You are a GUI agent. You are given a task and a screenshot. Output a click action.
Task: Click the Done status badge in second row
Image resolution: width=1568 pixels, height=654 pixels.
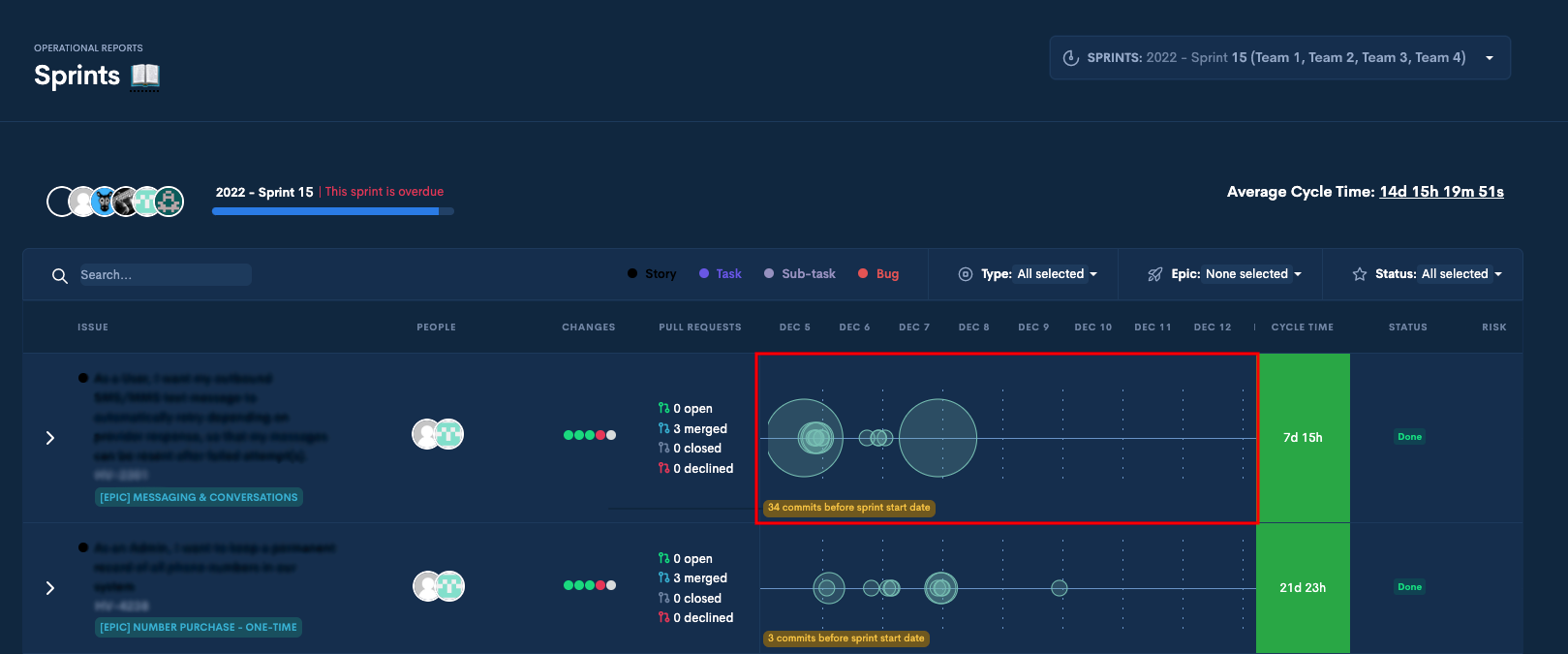[1410, 587]
